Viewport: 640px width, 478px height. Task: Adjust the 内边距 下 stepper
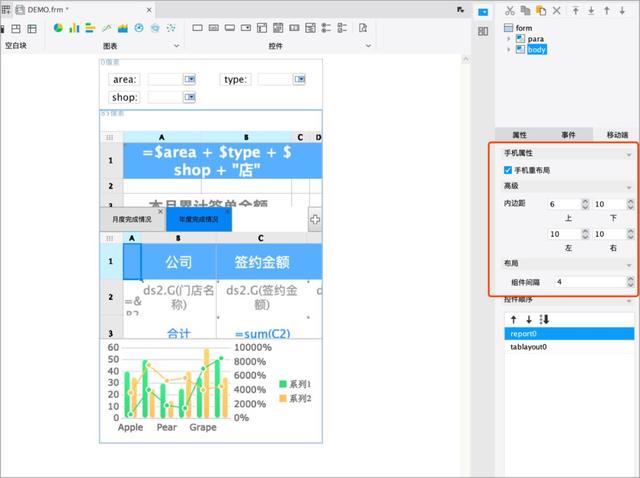click(630, 204)
